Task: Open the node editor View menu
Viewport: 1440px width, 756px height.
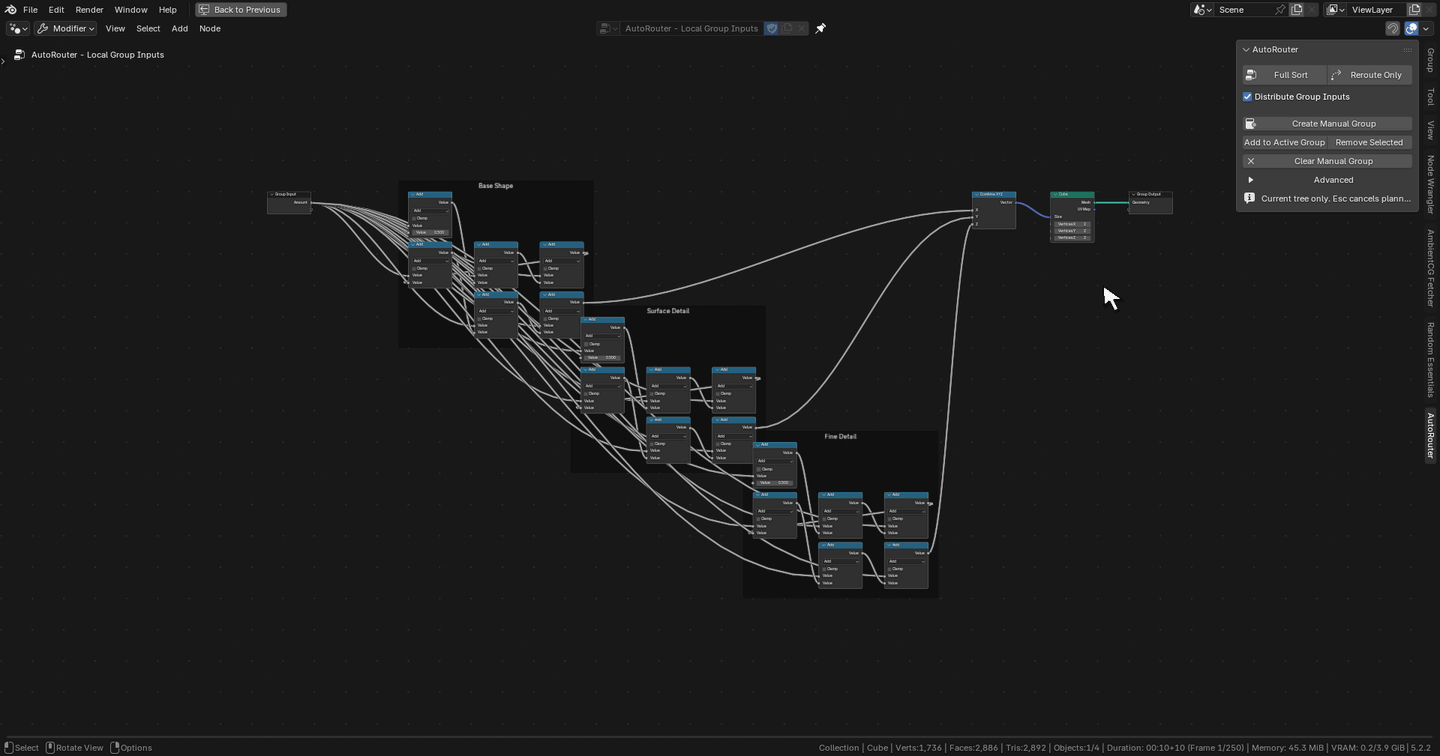Action: [x=115, y=28]
